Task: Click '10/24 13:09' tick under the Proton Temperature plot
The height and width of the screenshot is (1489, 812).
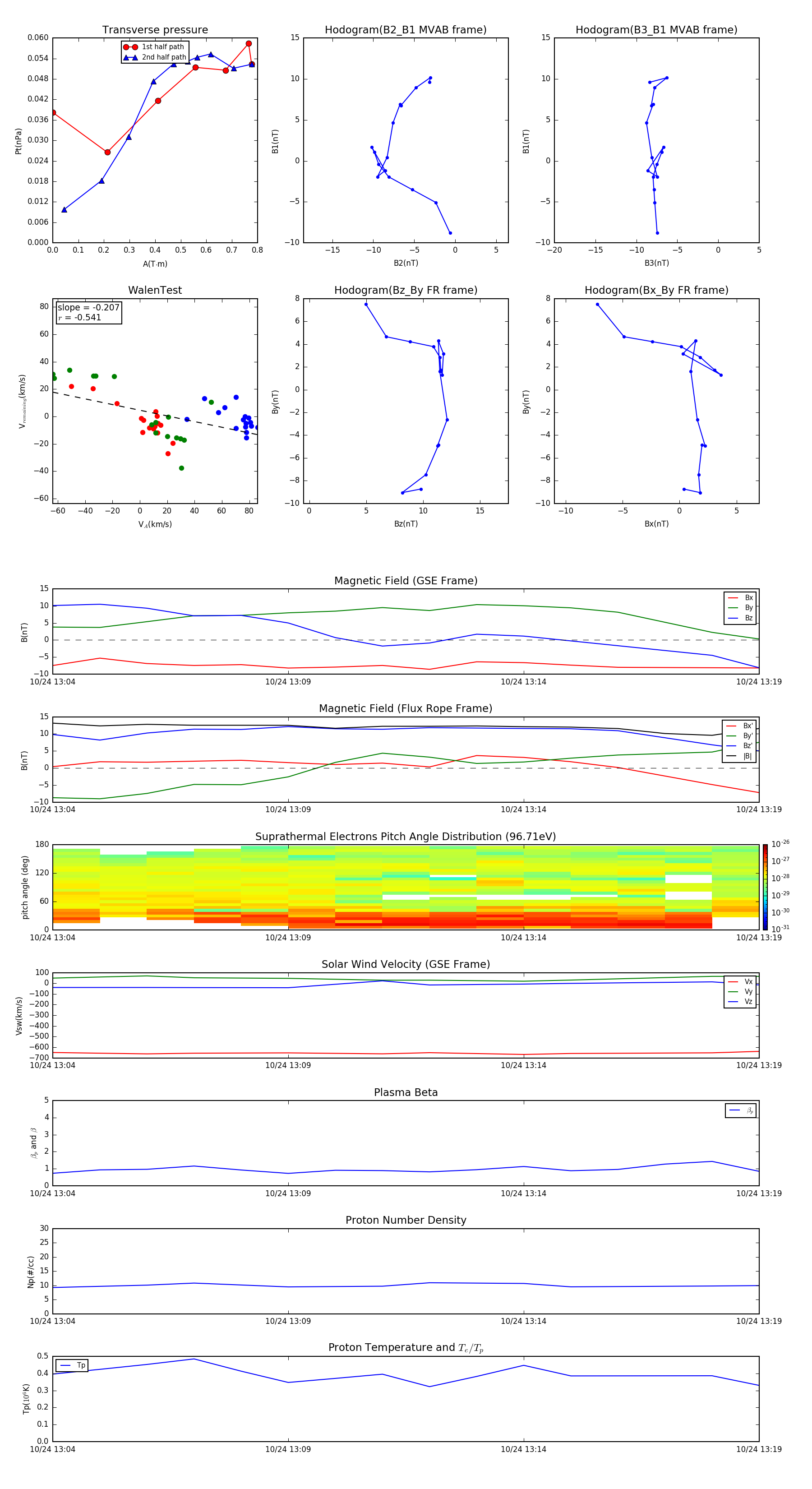Action: coord(288,1449)
